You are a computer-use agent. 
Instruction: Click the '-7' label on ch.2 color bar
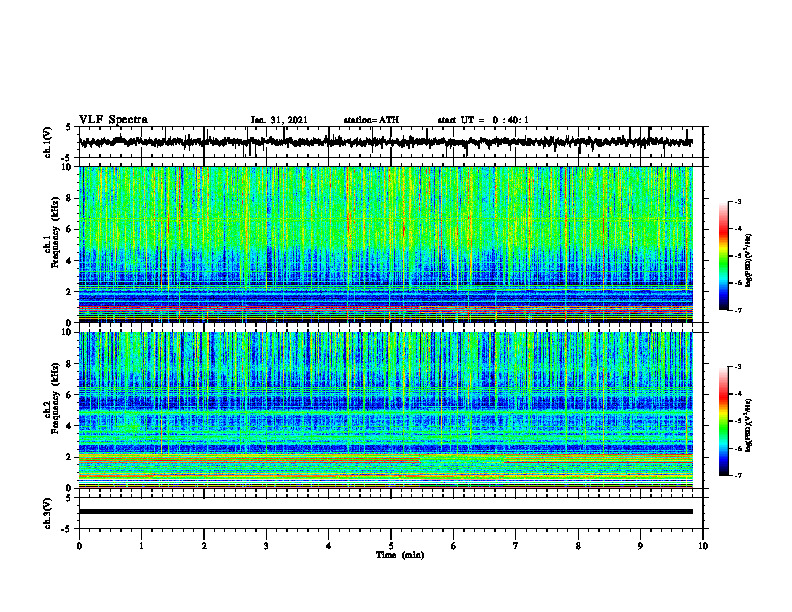737,475
